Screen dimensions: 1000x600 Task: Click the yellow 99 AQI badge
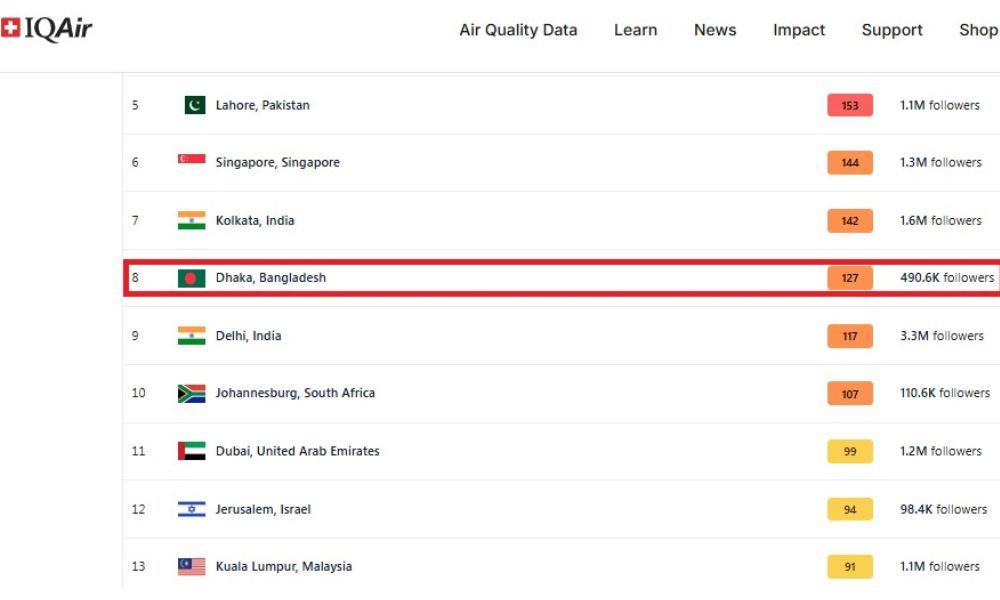click(x=849, y=451)
